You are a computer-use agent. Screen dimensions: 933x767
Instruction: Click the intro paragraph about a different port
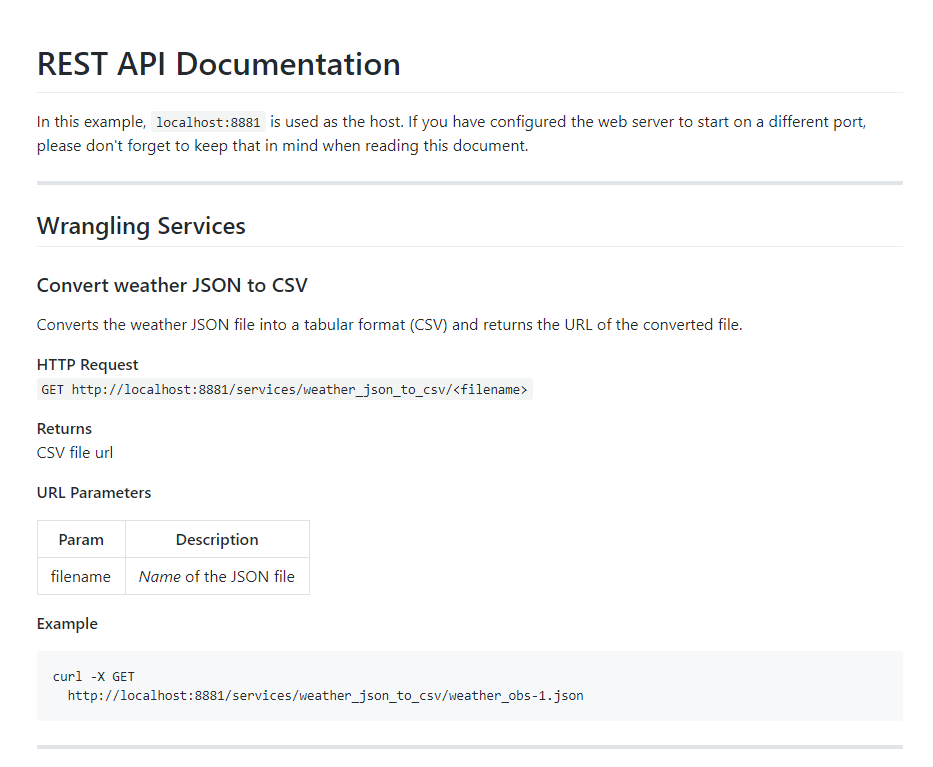click(450, 134)
